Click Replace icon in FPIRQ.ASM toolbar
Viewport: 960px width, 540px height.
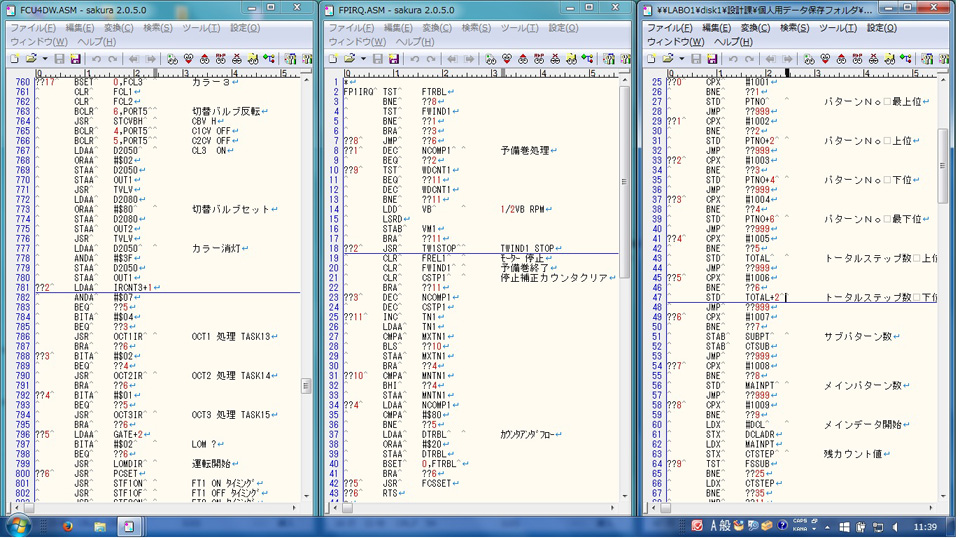click(539, 59)
